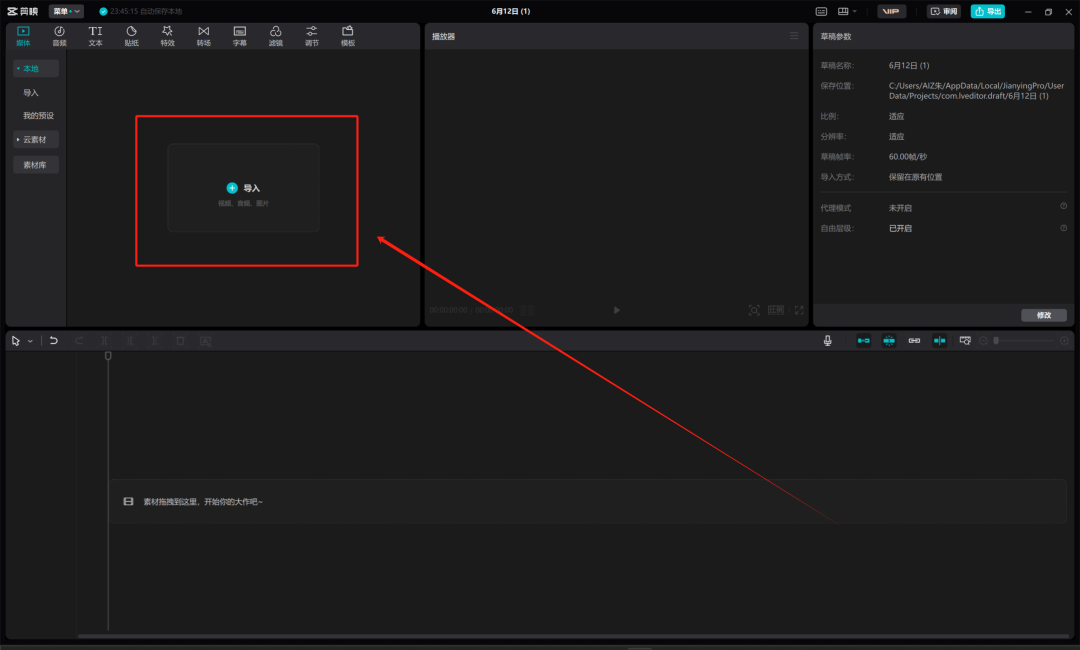Select 素材库 in the left sidebar

click(36, 165)
